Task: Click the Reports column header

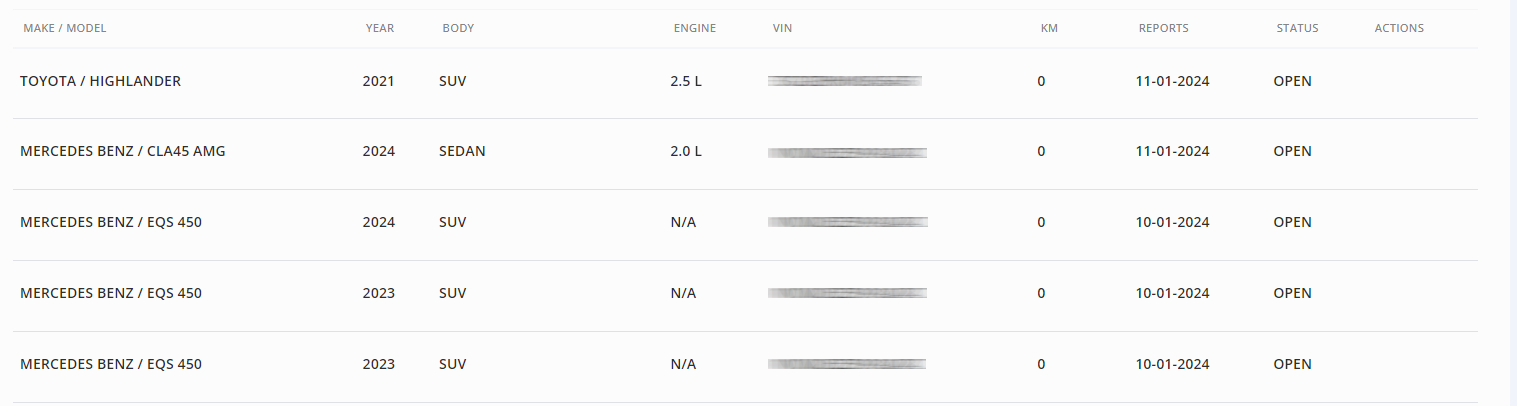Action: click(x=1163, y=28)
